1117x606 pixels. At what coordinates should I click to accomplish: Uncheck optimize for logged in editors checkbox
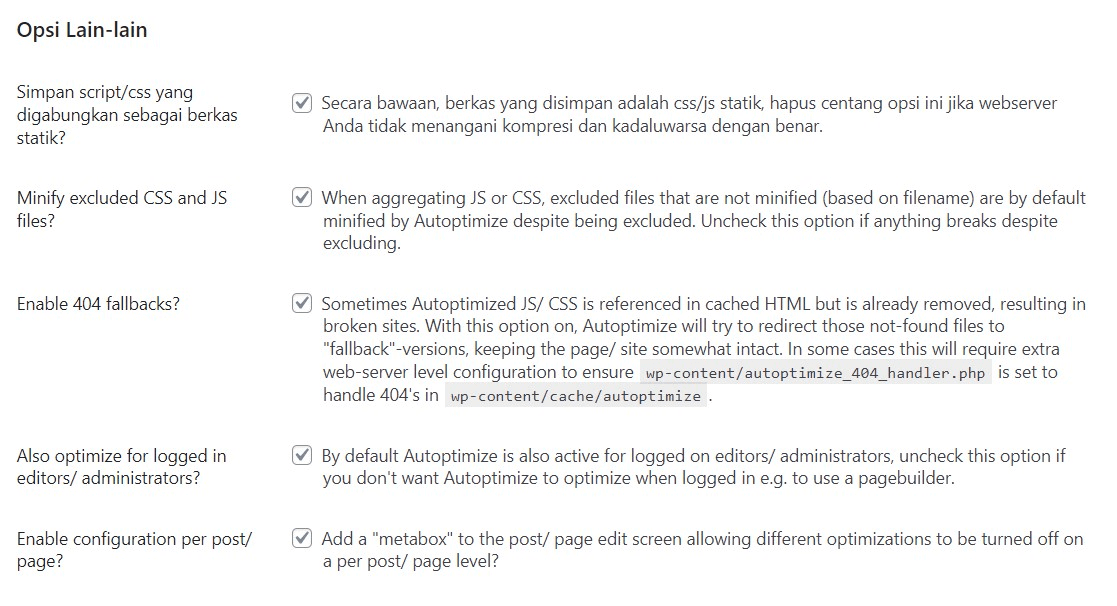[302, 456]
